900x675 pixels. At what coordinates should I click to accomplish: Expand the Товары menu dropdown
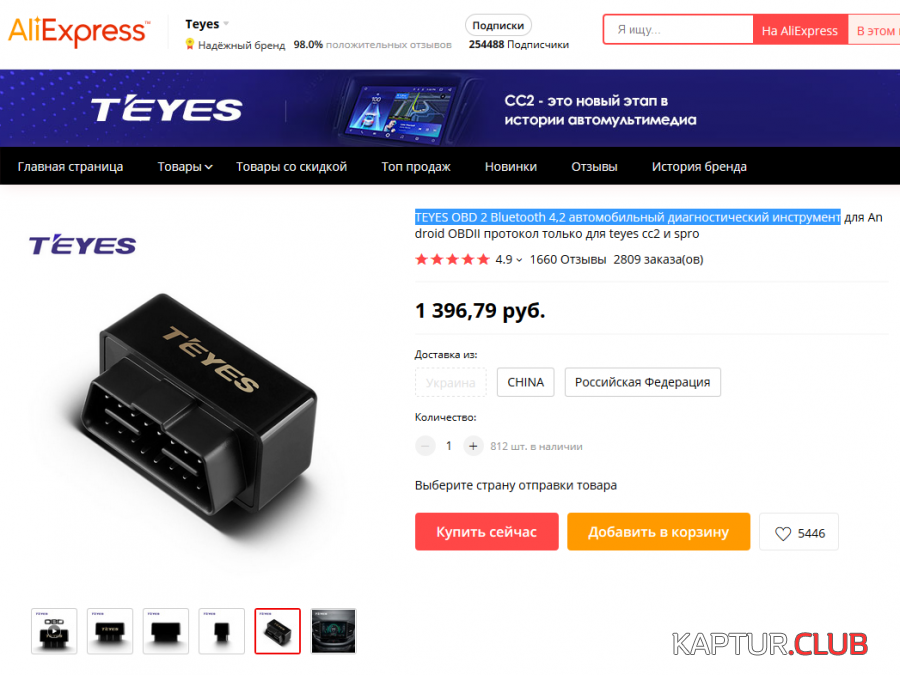click(185, 166)
